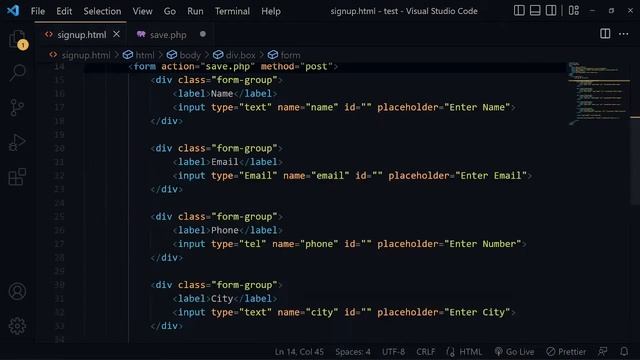This screenshot has height=360, width=640.
Task: Change encoding via UTF-8 status item
Action: pyautogui.click(x=393, y=351)
